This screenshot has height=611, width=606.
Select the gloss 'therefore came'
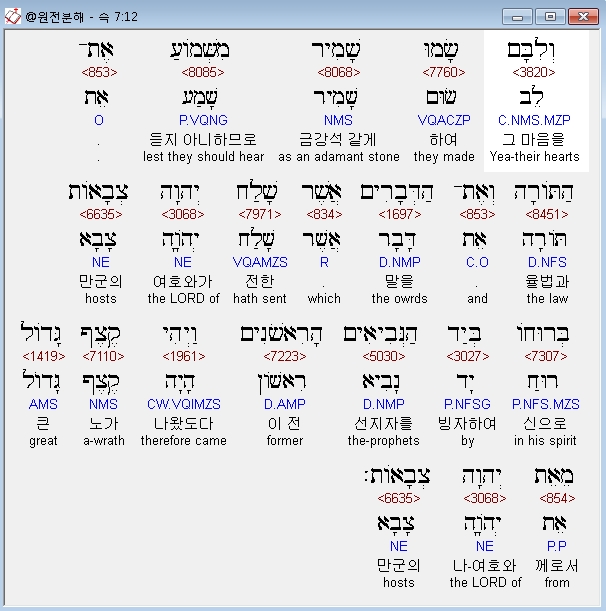[184, 440]
